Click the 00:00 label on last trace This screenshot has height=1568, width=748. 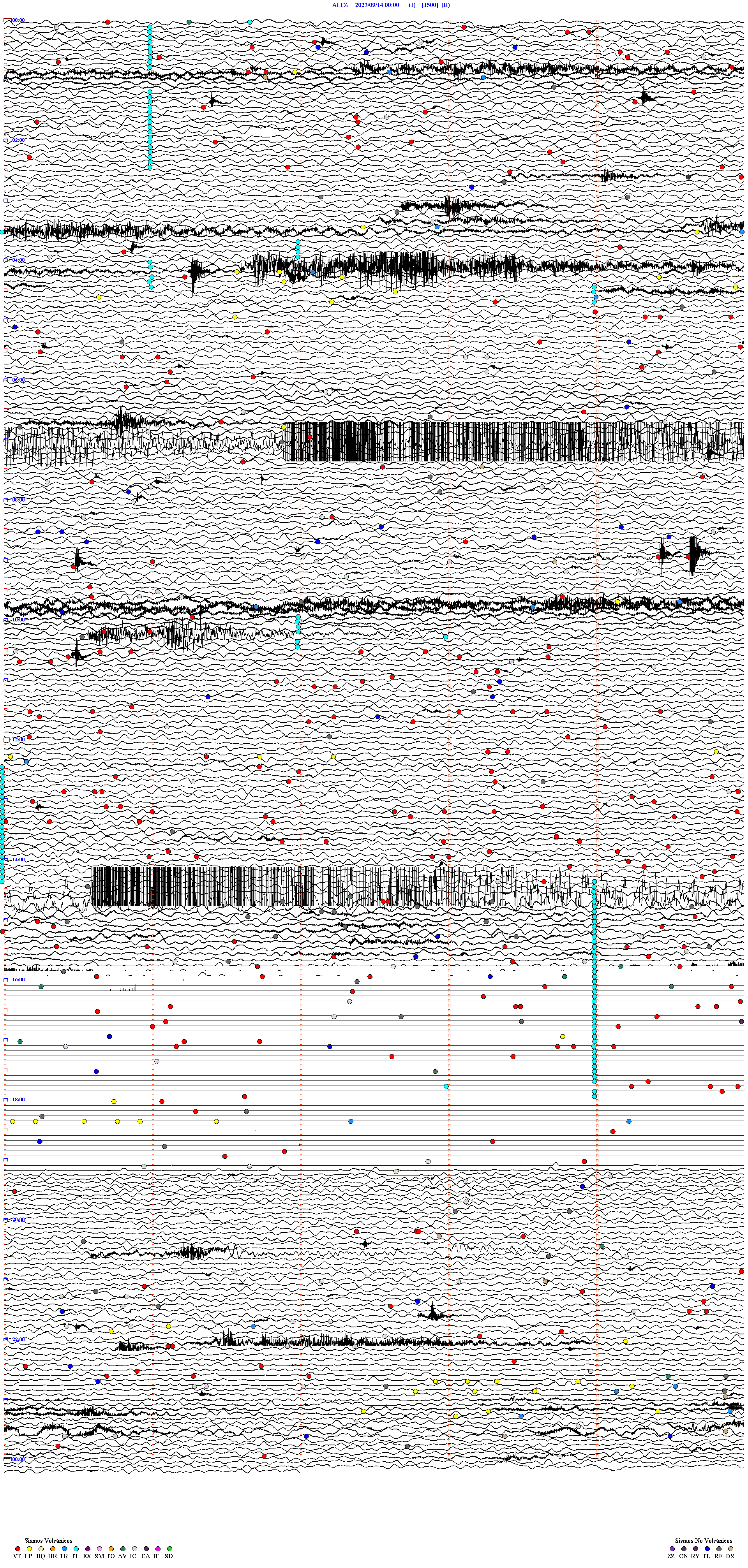[x=18, y=1459]
